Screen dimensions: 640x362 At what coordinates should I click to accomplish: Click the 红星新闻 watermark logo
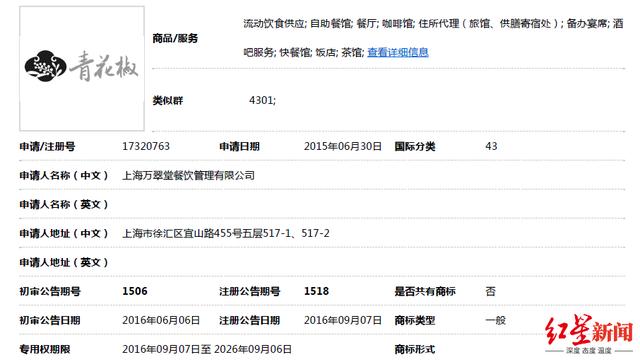point(589,333)
